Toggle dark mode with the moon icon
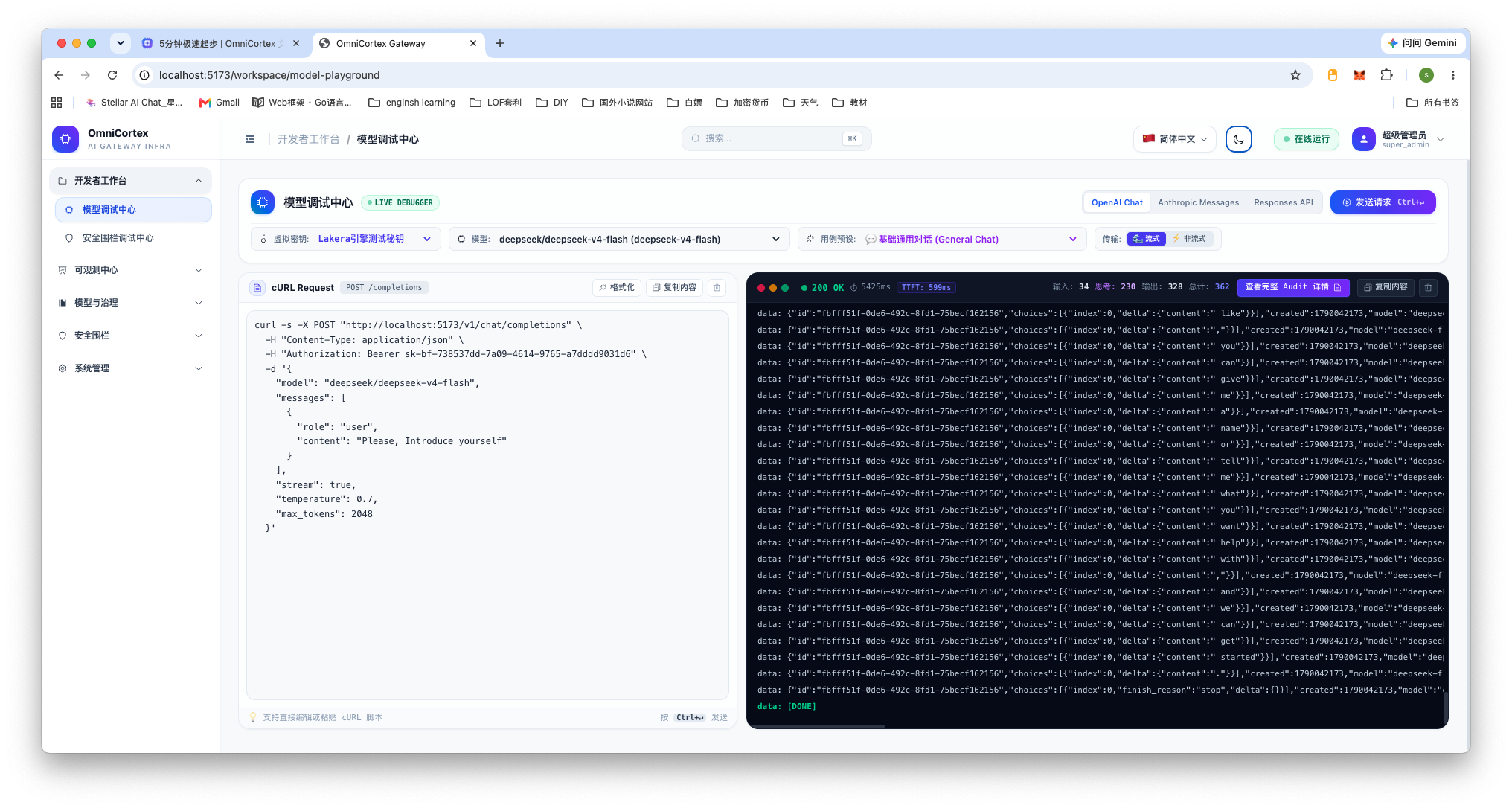Viewport: 1512px width, 808px height. pyautogui.click(x=1238, y=139)
